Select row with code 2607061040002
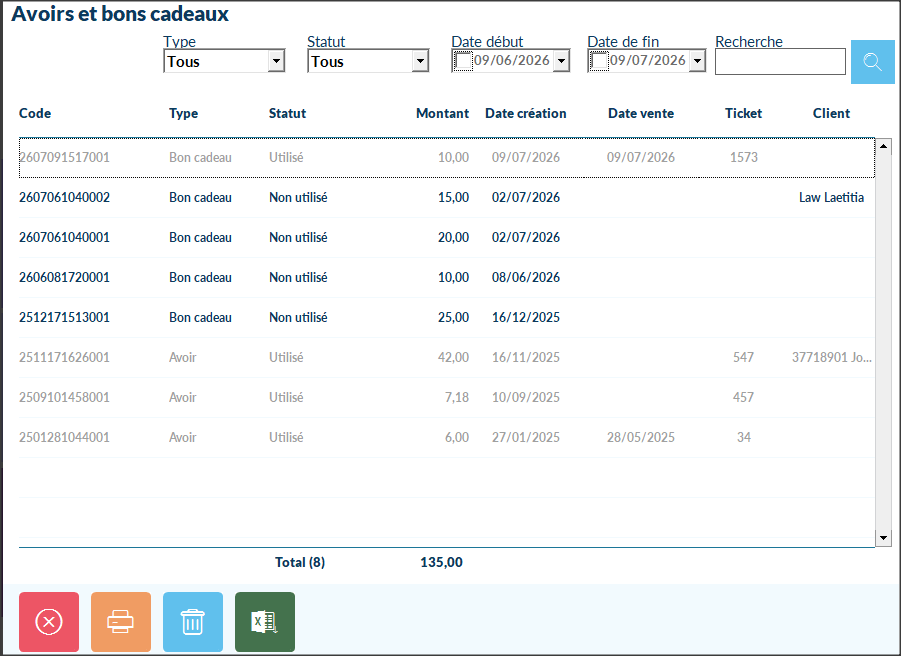Screen dimensions: 901x656 click(x=446, y=198)
